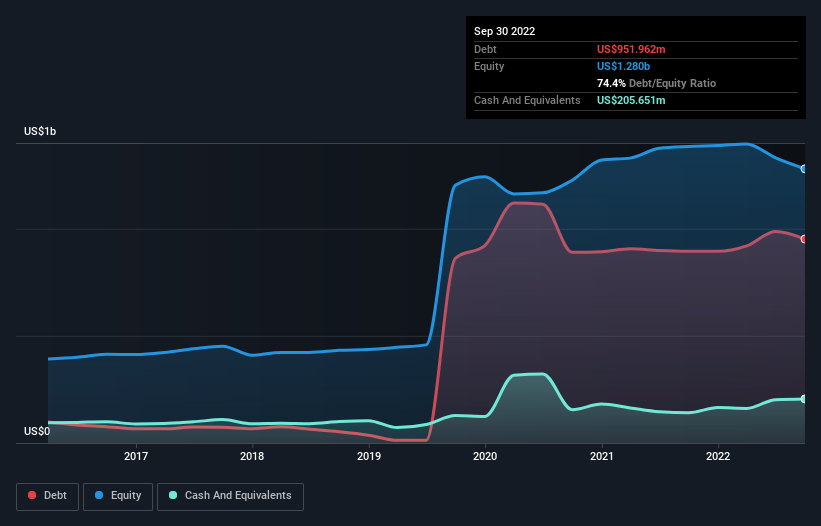Click the 2022 x-axis label

(x=718, y=456)
